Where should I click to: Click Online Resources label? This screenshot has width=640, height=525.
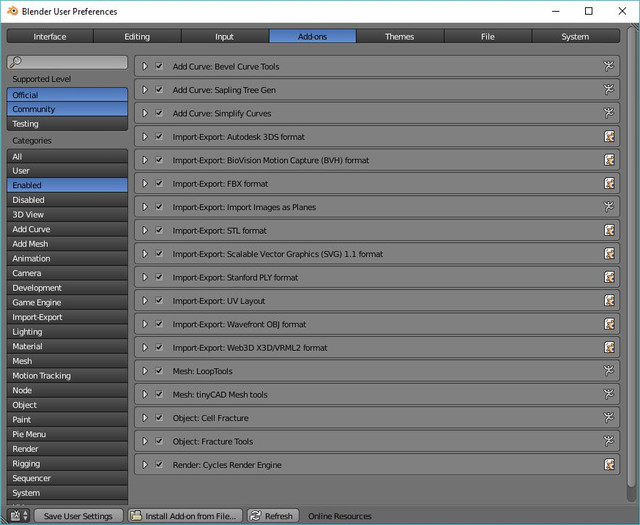340,516
